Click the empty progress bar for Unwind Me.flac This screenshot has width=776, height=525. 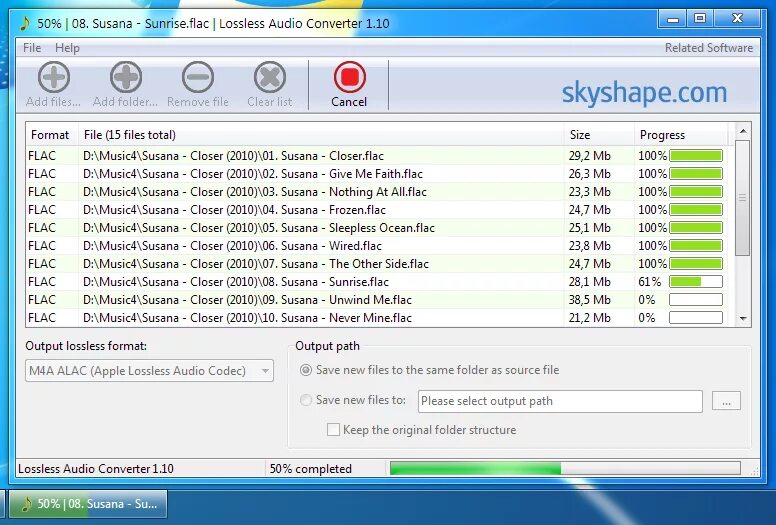coord(696,300)
